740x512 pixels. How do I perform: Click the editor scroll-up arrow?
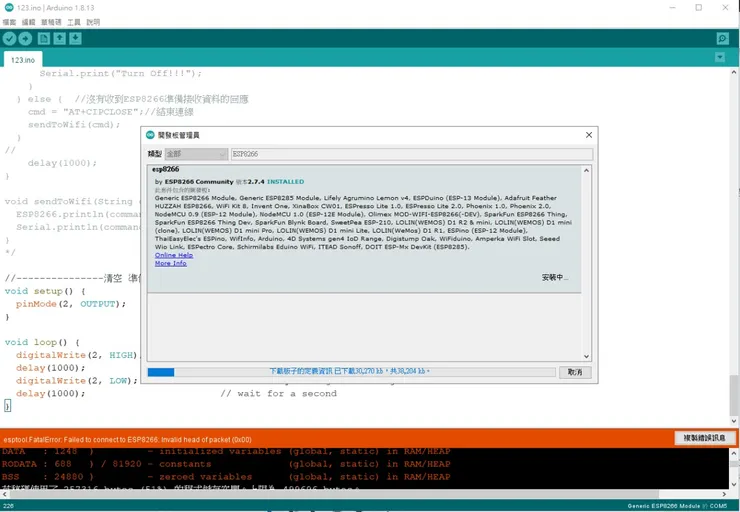coord(734,73)
